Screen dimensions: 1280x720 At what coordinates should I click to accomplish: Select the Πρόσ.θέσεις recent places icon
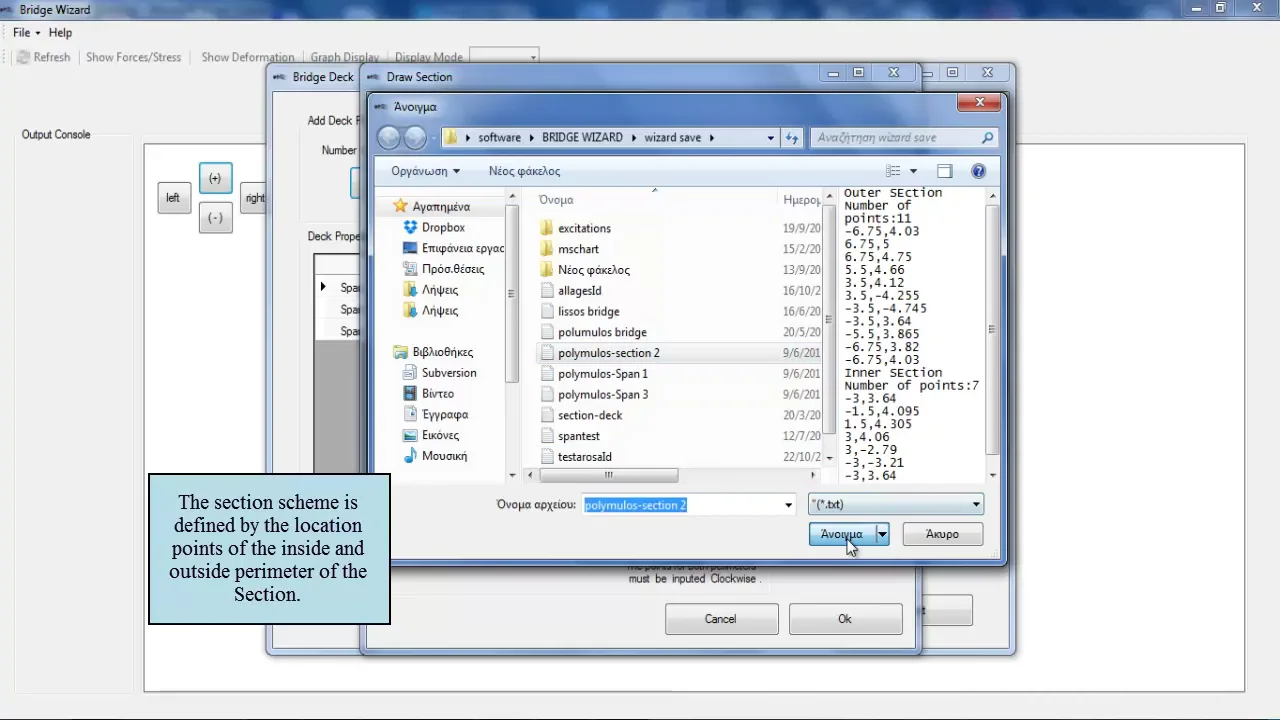[x=410, y=269]
